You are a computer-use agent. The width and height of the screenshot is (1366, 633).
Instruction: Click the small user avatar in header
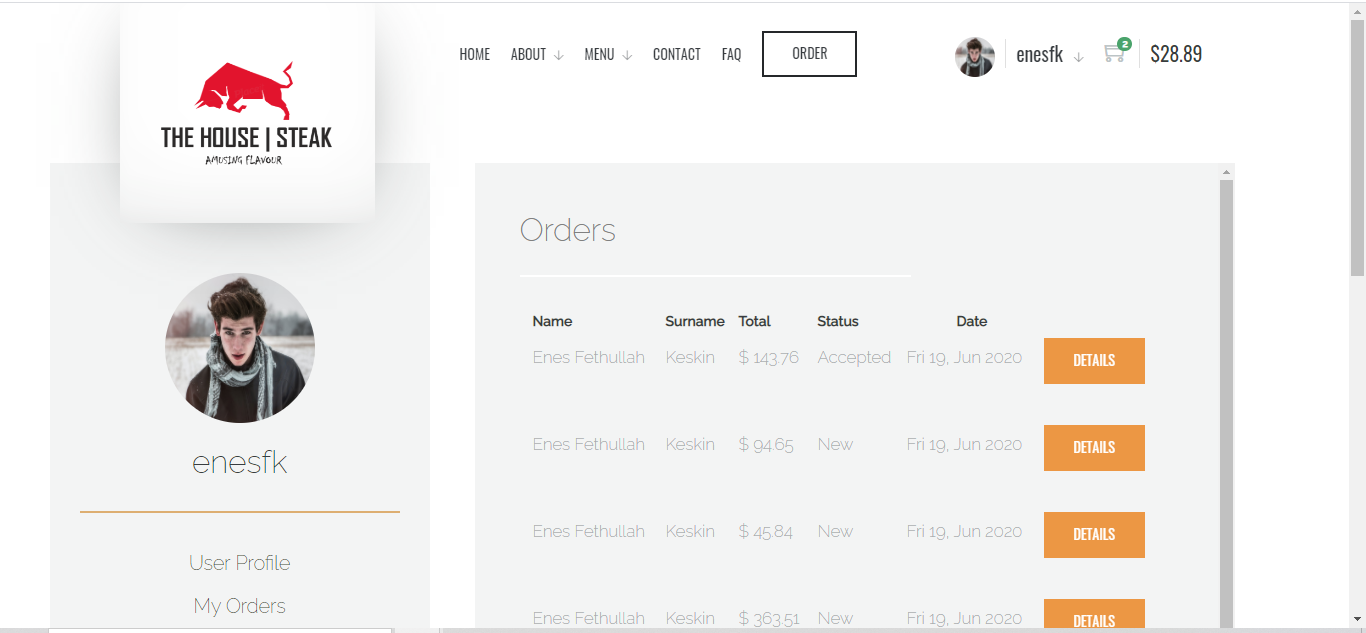[x=974, y=57]
